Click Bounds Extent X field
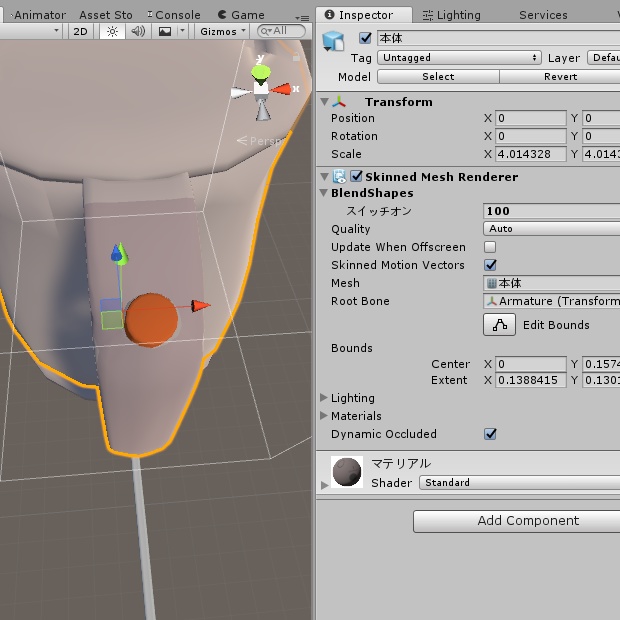Screen dimensions: 620x620 [x=531, y=380]
